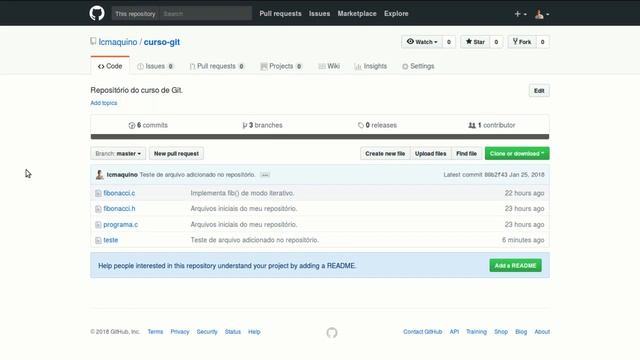Image resolution: width=640 pixels, height=360 pixels.
Task: Open the teste file
Action: click(x=111, y=240)
